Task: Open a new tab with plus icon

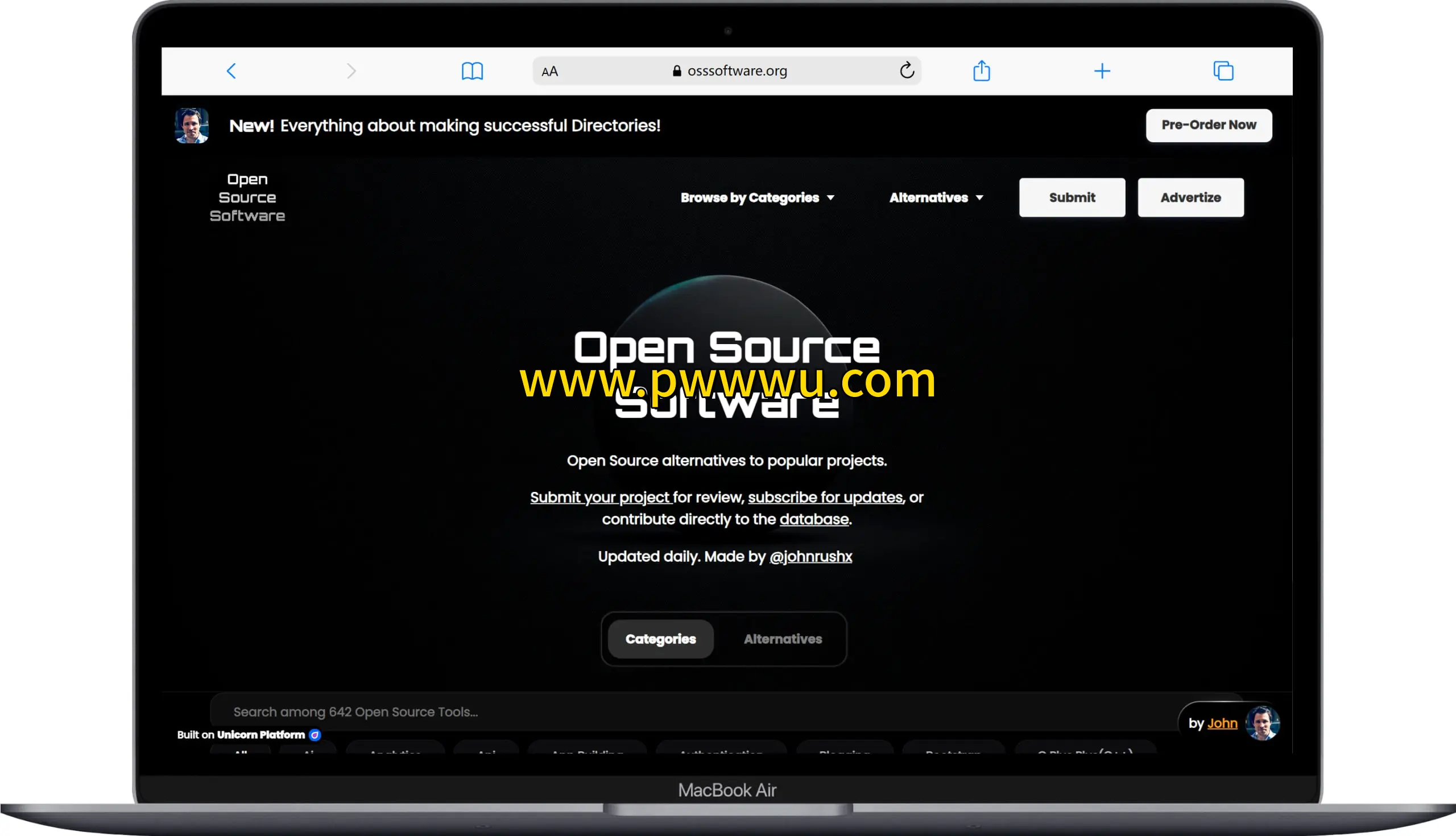Action: (x=1102, y=71)
